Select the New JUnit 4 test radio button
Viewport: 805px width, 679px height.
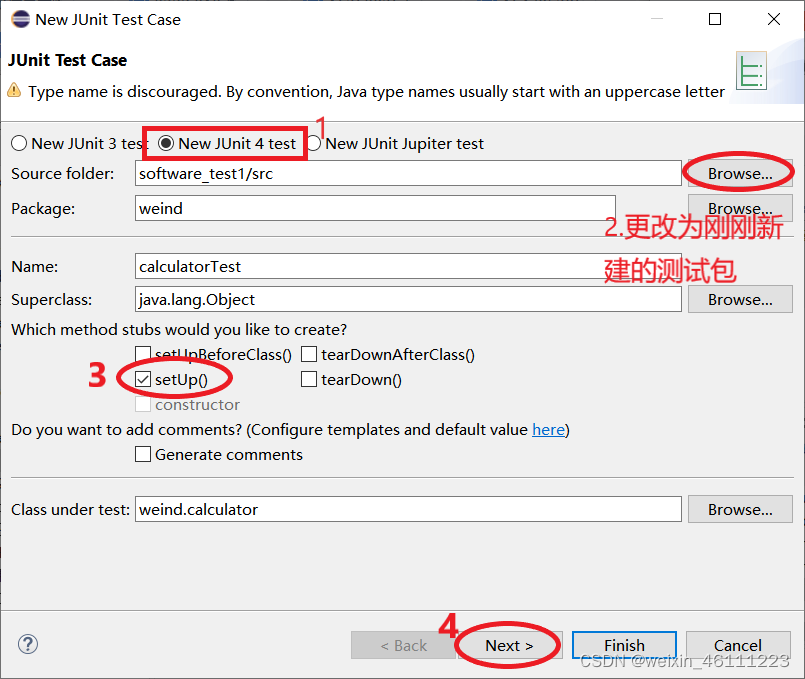tap(166, 143)
